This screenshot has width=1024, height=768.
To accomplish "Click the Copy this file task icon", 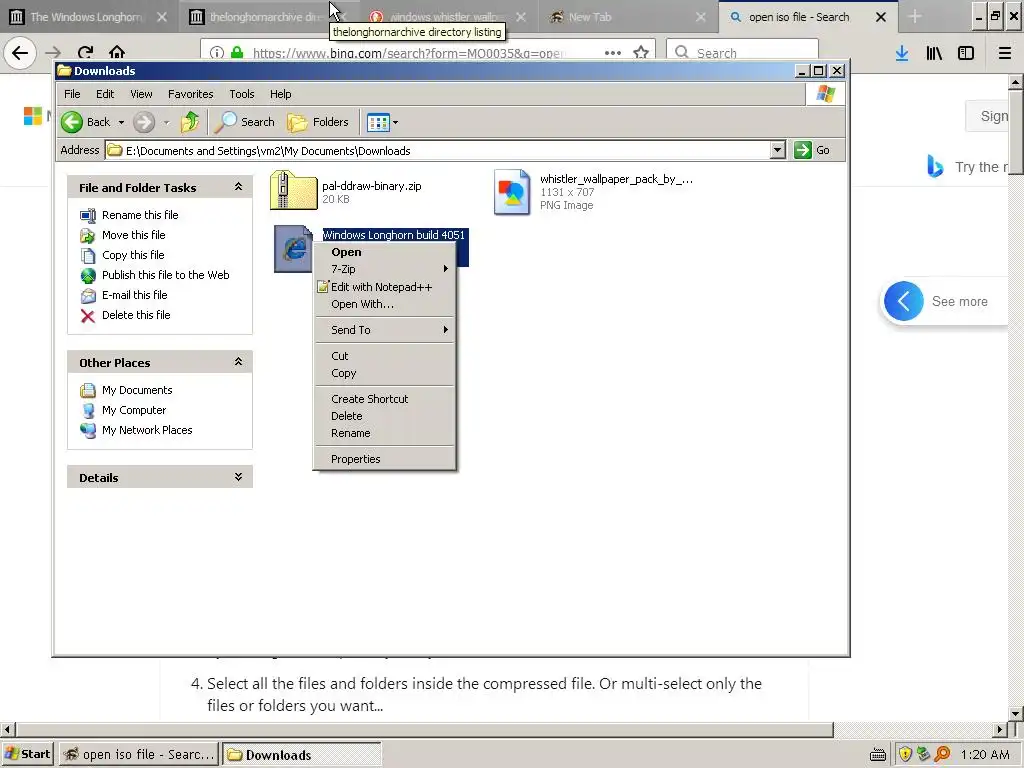I will pyautogui.click(x=88, y=255).
